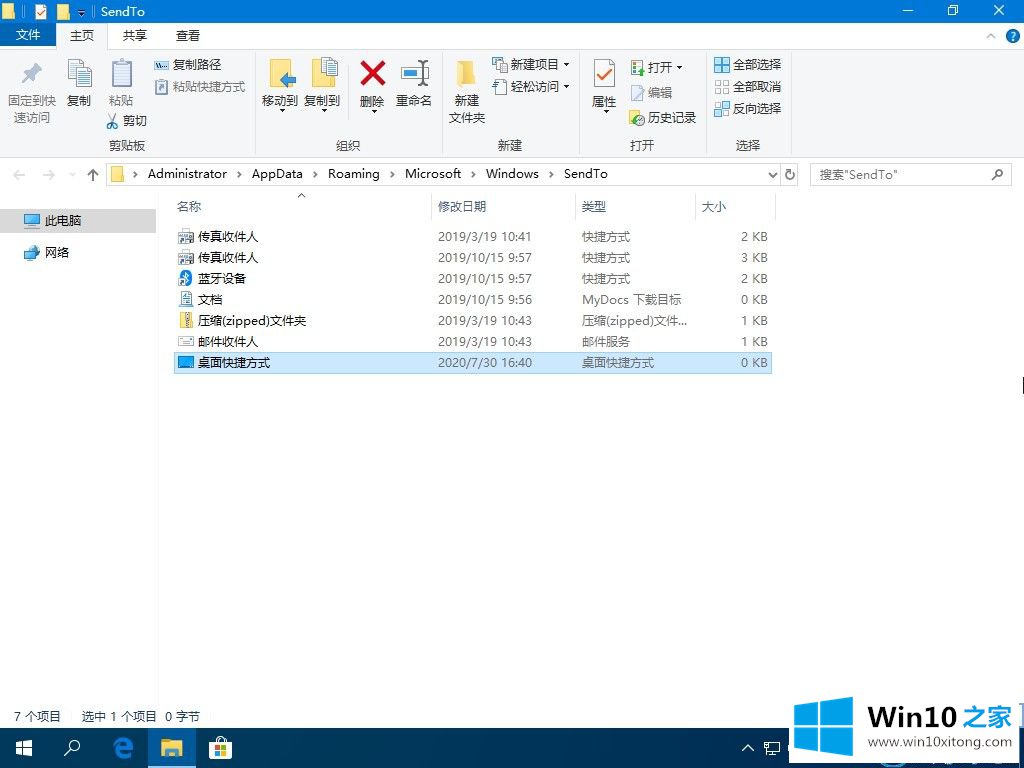Viewport: 1024px width, 768px height.
Task: Switch to the 查看 ribbon tab
Action: coord(187,35)
